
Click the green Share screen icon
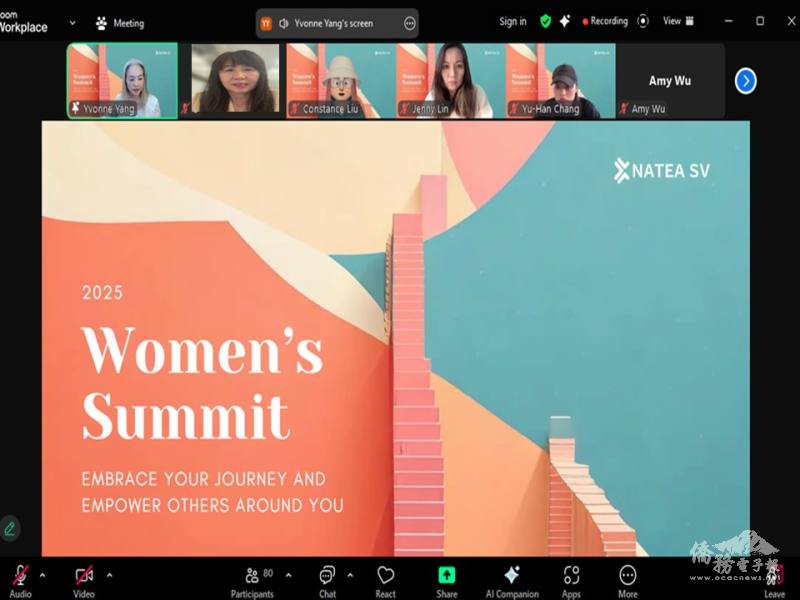pos(446,576)
